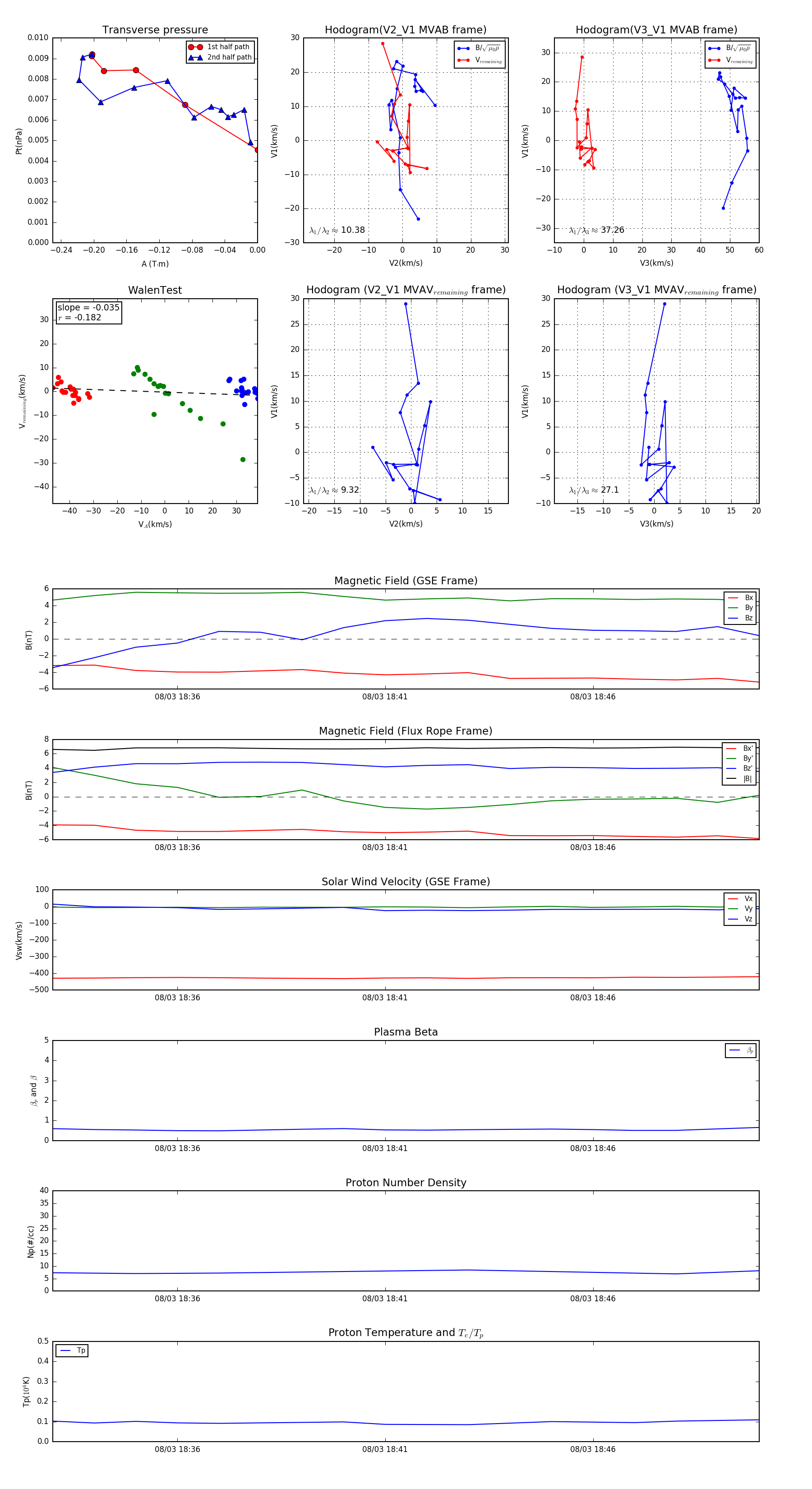This screenshot has height=1489, width=812.
Task: Click the "Hodogram (V3_V1 MVAV remaining frame)" title
Action: [x=656, y=290]
